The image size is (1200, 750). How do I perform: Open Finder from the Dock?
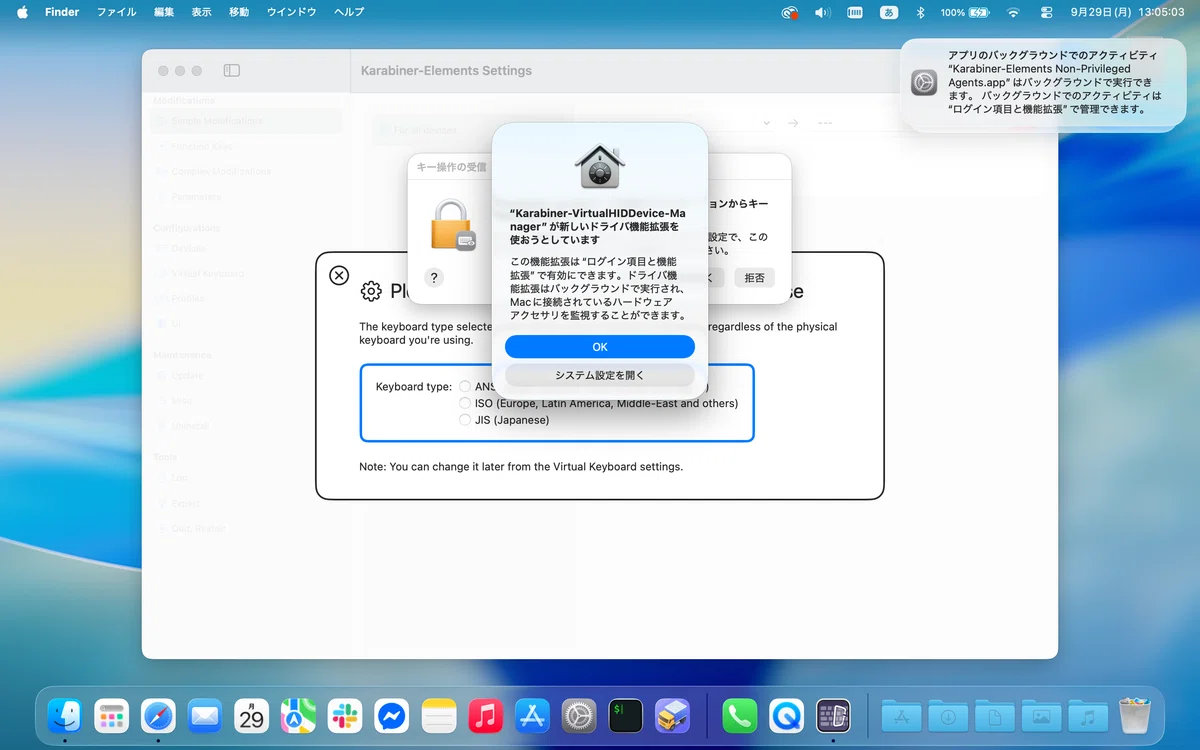click(x=65, y=715)
